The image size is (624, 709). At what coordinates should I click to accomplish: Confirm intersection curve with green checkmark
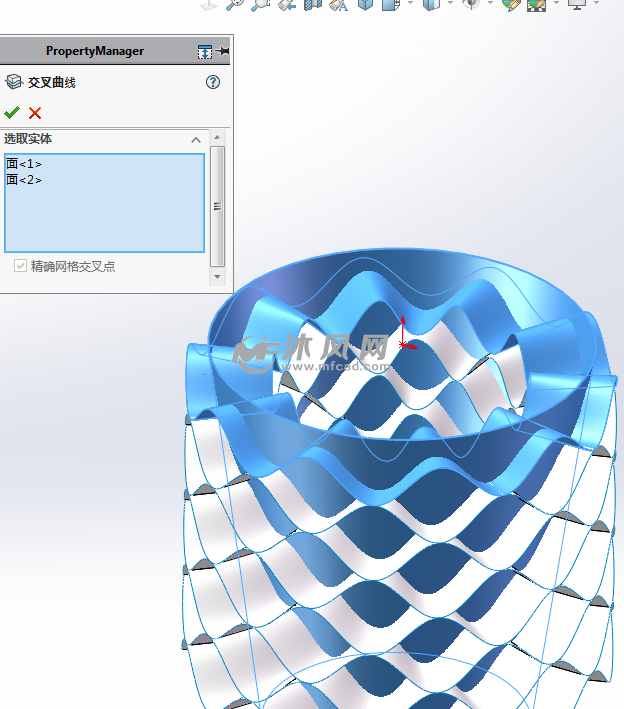click(x=12, y=112)
